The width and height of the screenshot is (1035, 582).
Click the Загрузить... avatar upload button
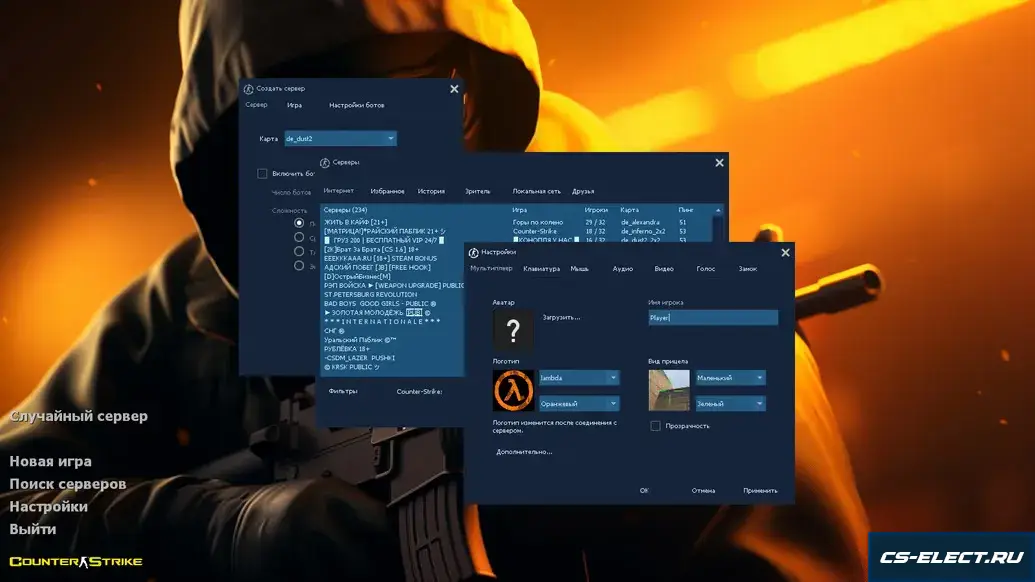point(561,317)
